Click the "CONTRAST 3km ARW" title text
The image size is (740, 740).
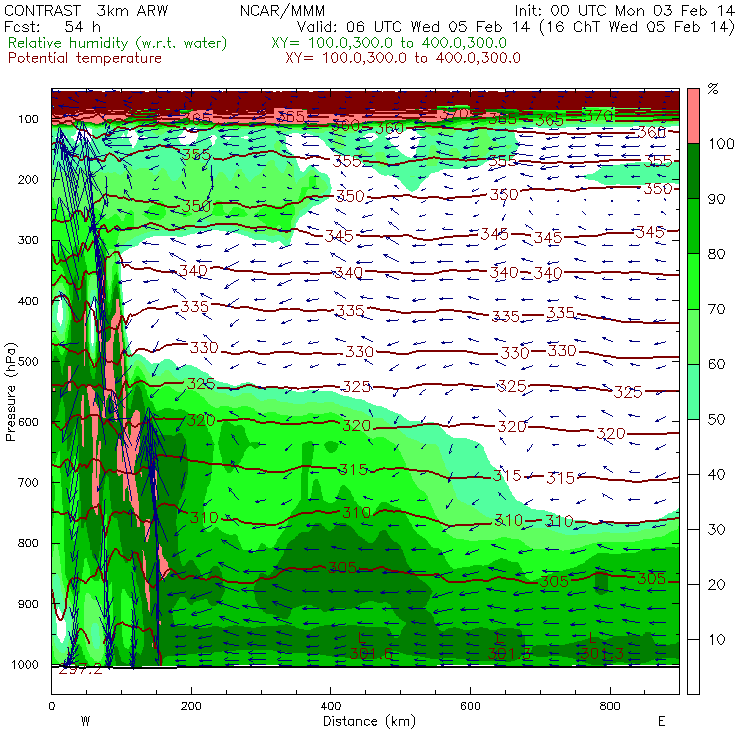86,11
